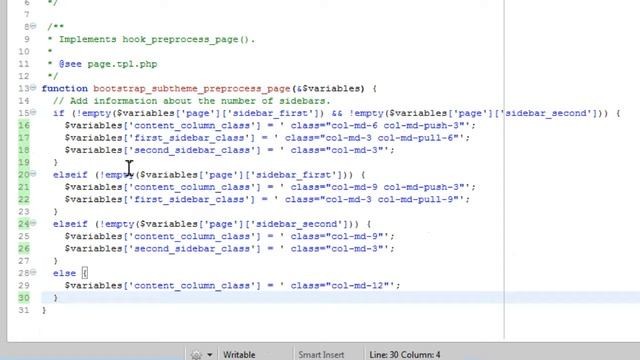This screenshot has width=640, height=360.
Task: Click 'second_sidebar_class' on line 18
Action: [191, 150]
